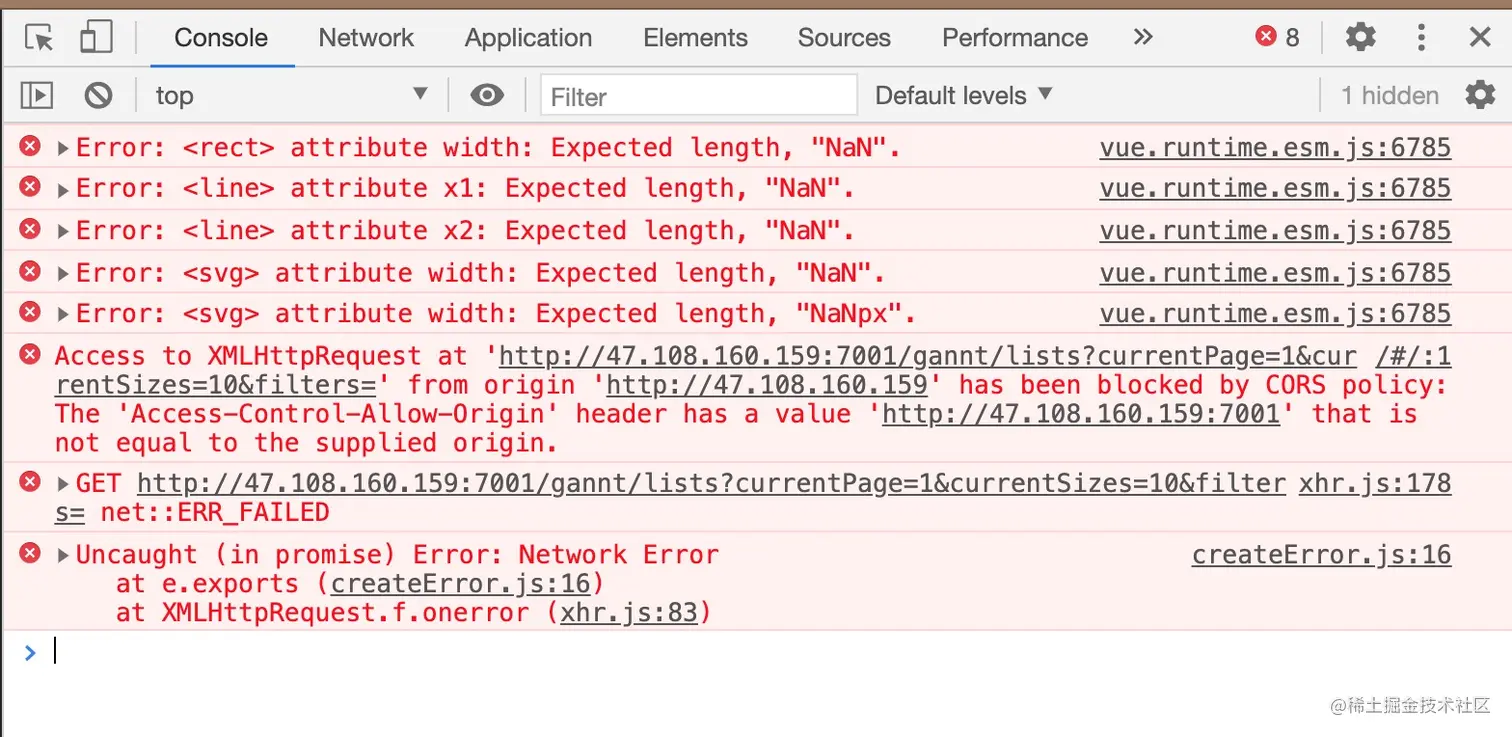Show more tabs with the double chevron
The image size is (1512, 737).
pyautogui.click(x=1143, y=38)
